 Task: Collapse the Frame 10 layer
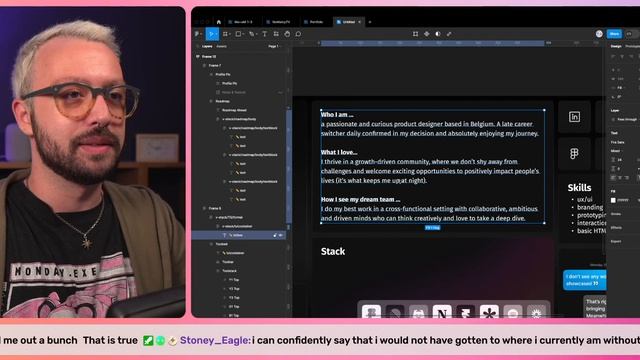point(198,56)
